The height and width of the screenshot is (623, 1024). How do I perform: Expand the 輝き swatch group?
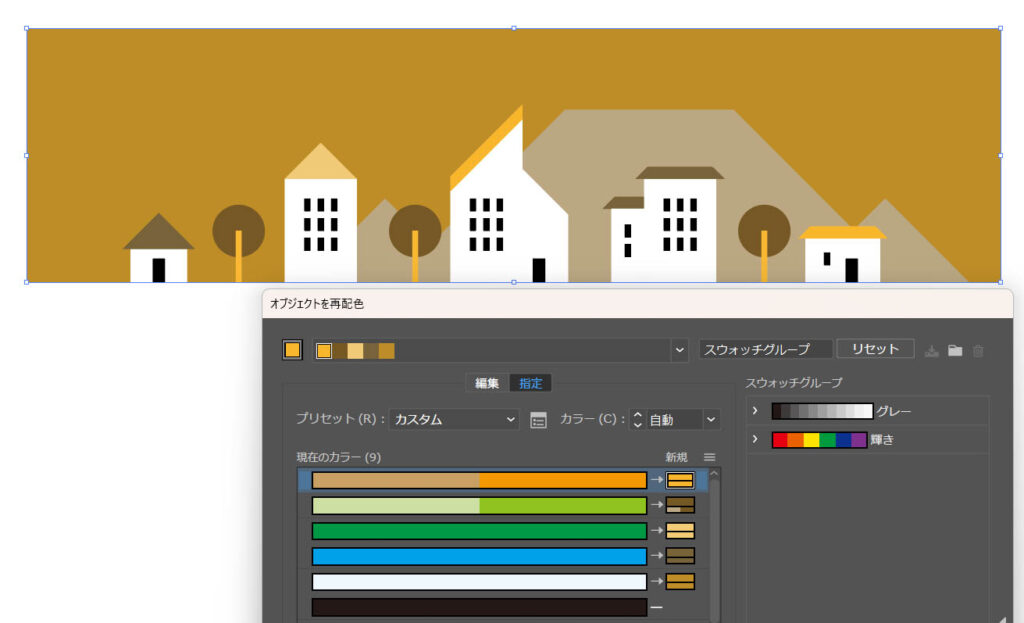(756, 440)
